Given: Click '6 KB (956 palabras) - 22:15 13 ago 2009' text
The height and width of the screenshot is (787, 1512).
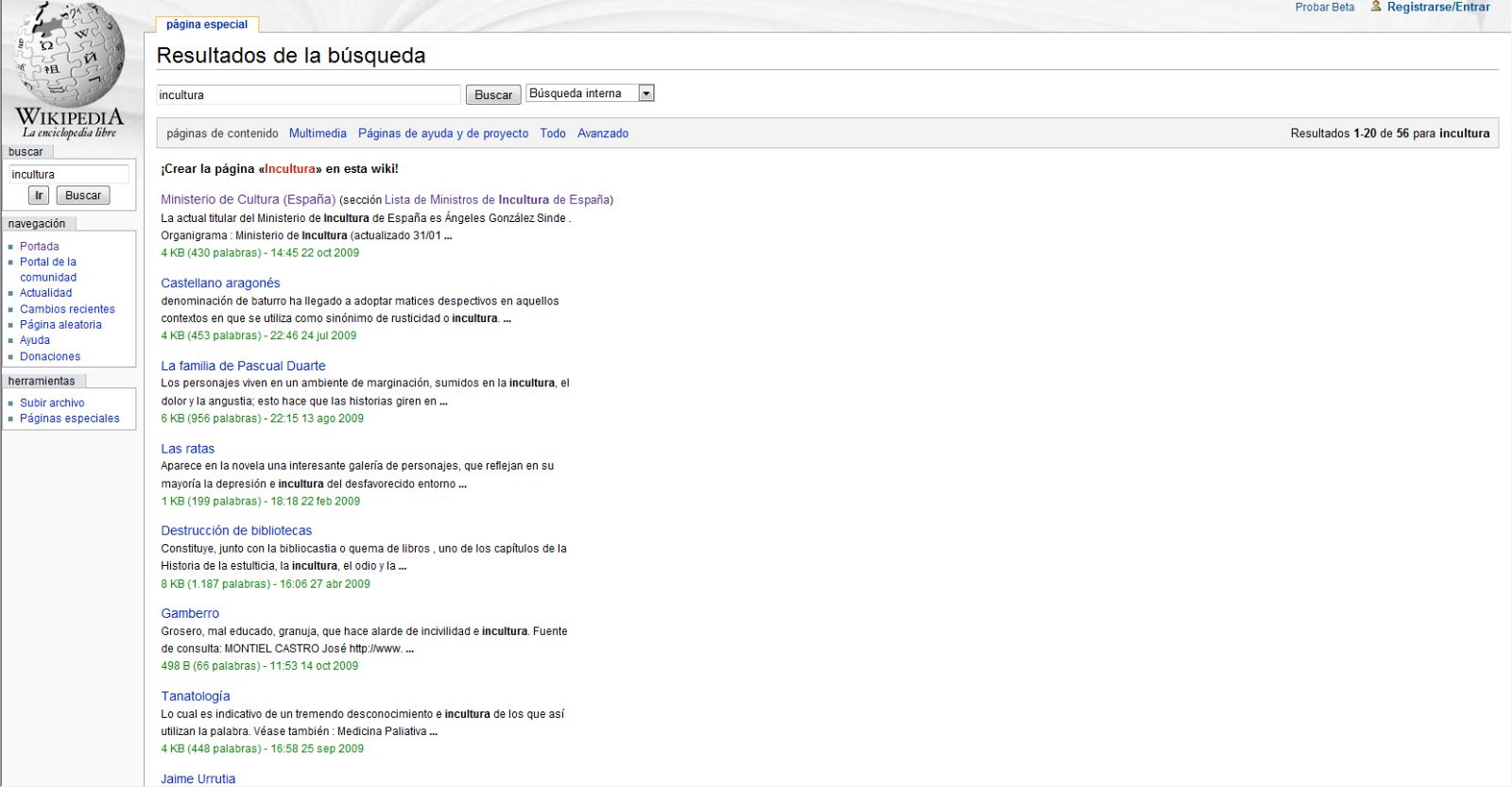Looking at the screenshot, I should 262,419.
